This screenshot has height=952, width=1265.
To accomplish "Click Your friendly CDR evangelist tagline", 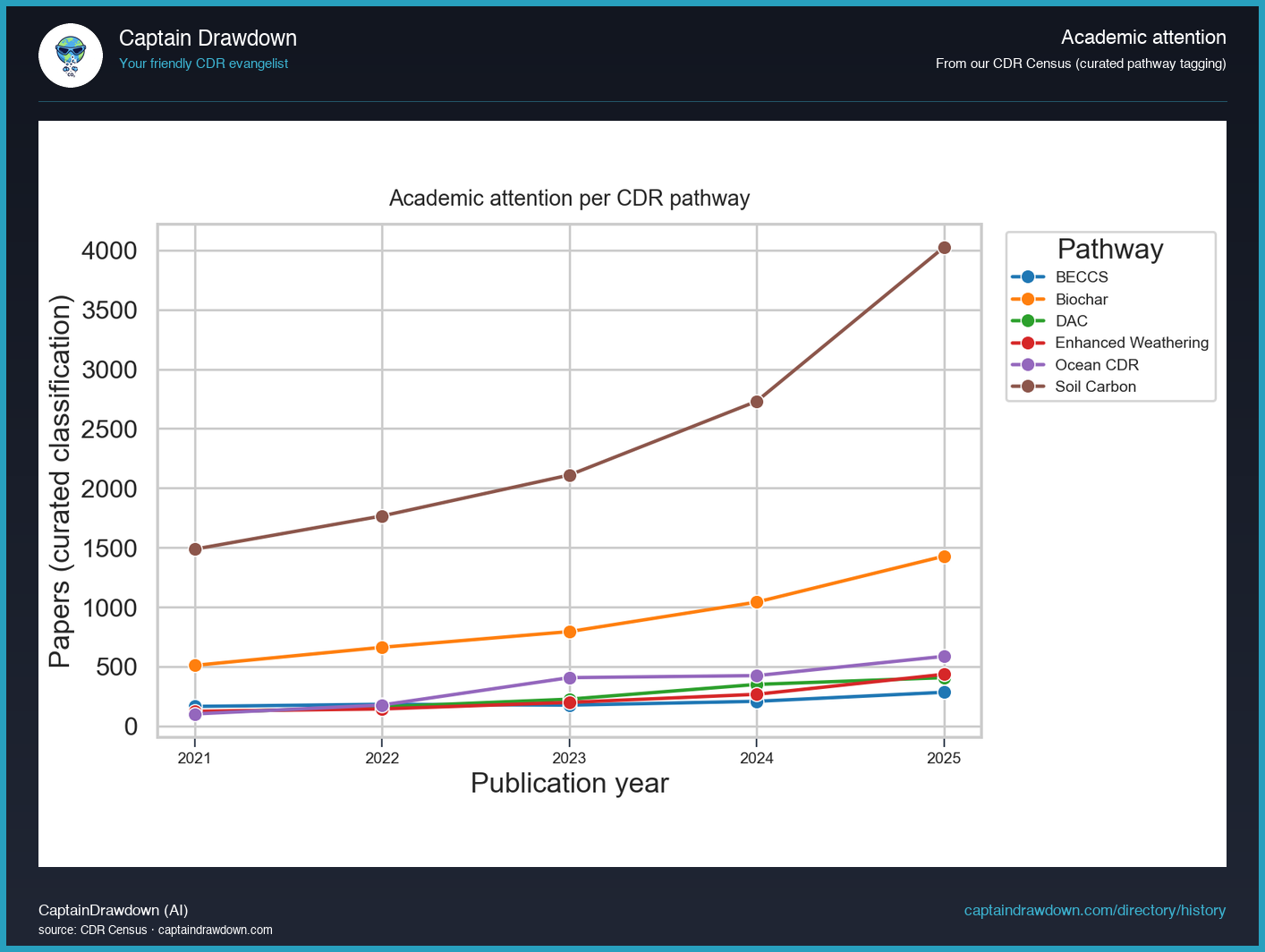I will tap(204, 64).
